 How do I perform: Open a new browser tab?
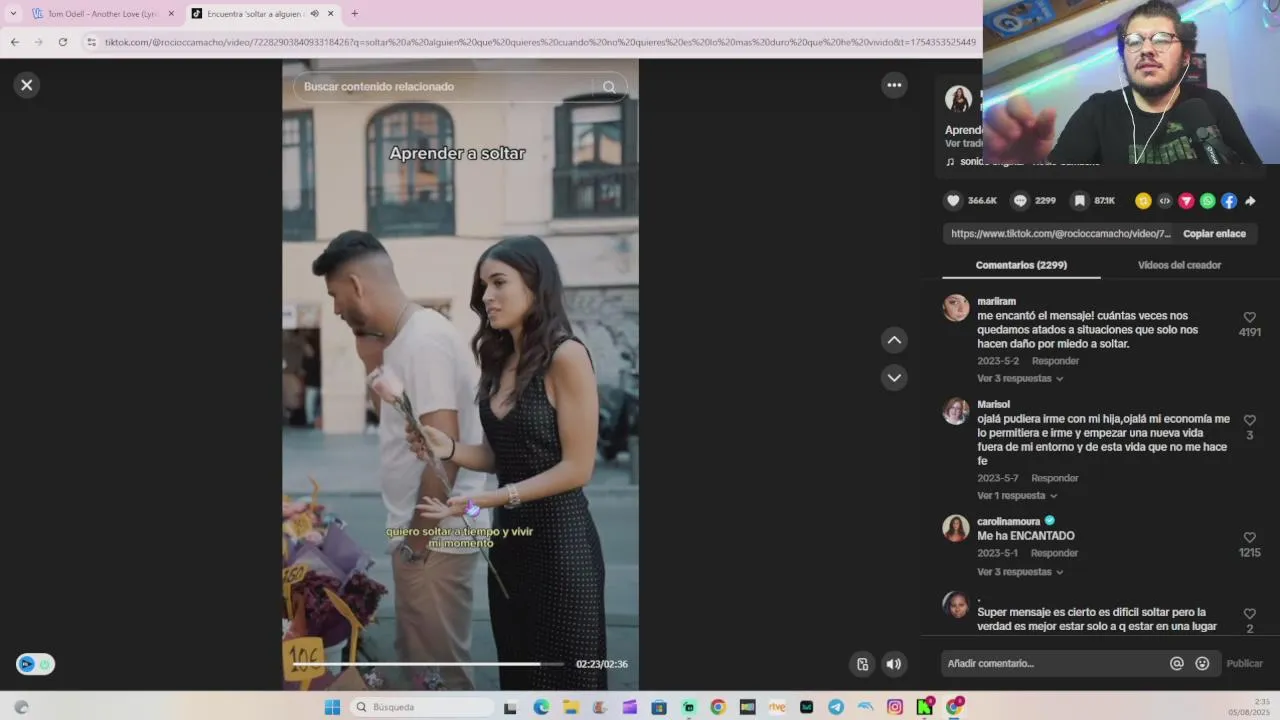(354, 14)
